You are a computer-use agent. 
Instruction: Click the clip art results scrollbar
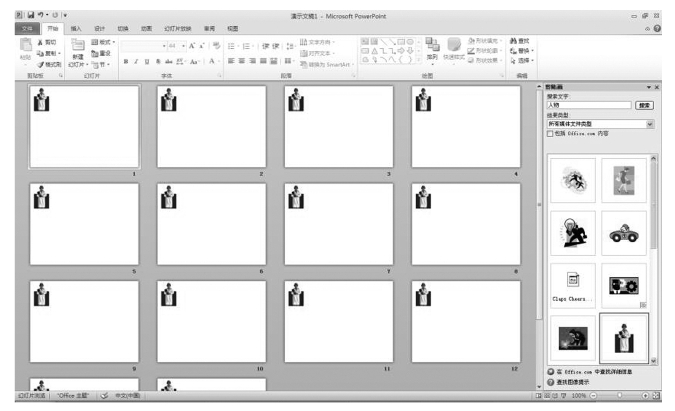coord(653,260)
